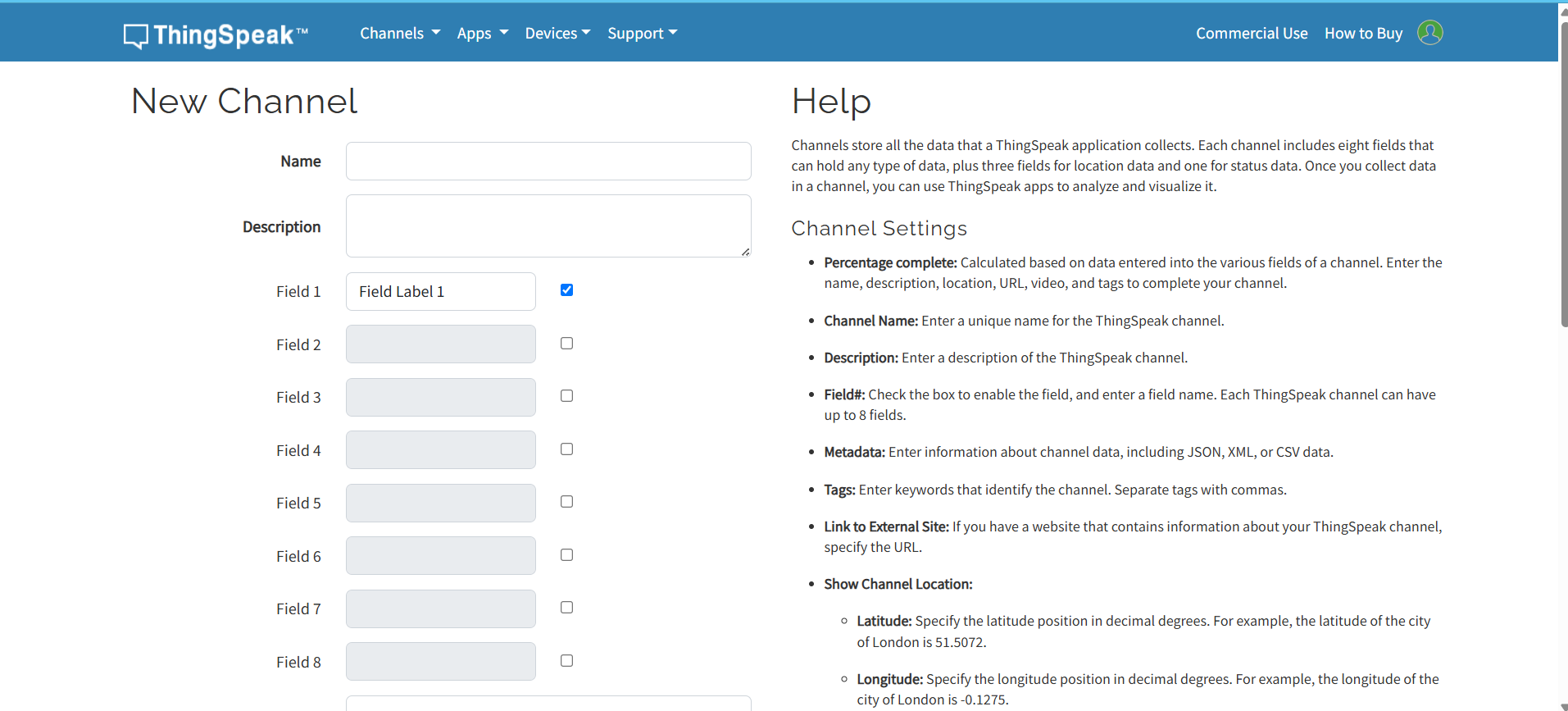Click the 'Tags:' help term
The width and height of the screenshot is (1568, 711).
coord(840,490)
